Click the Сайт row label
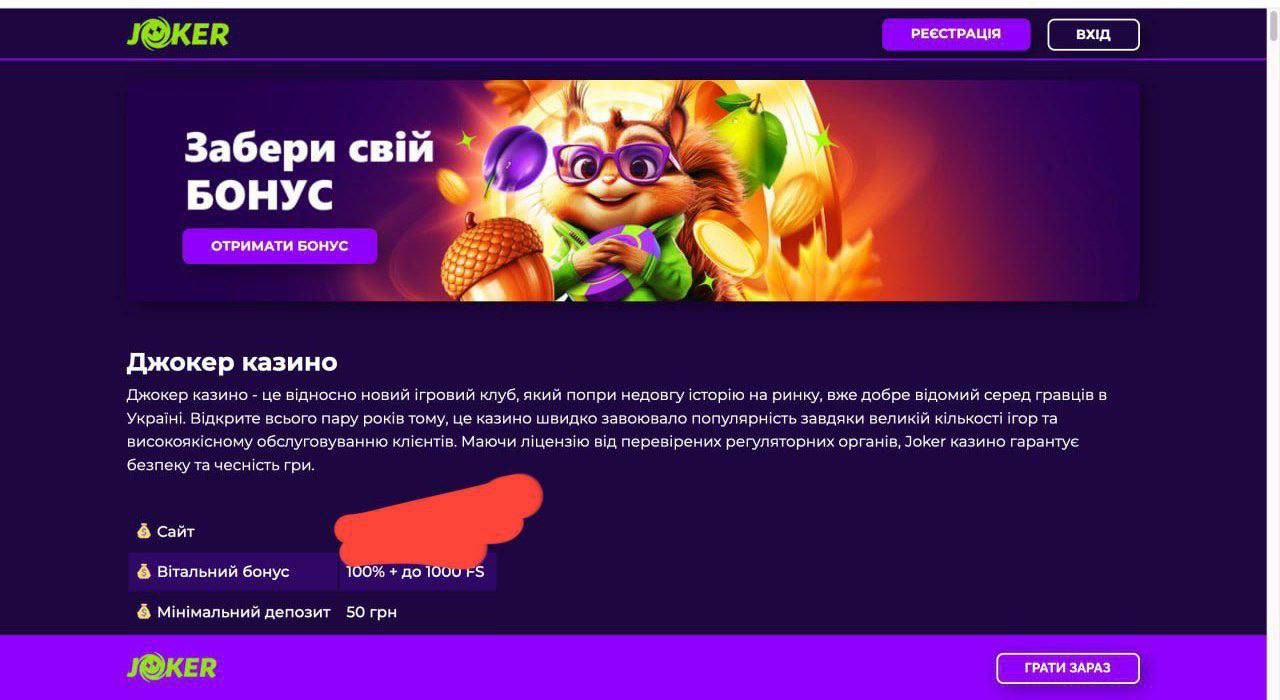Screen dimensions: 1280x700 click(x=175, y=531)
